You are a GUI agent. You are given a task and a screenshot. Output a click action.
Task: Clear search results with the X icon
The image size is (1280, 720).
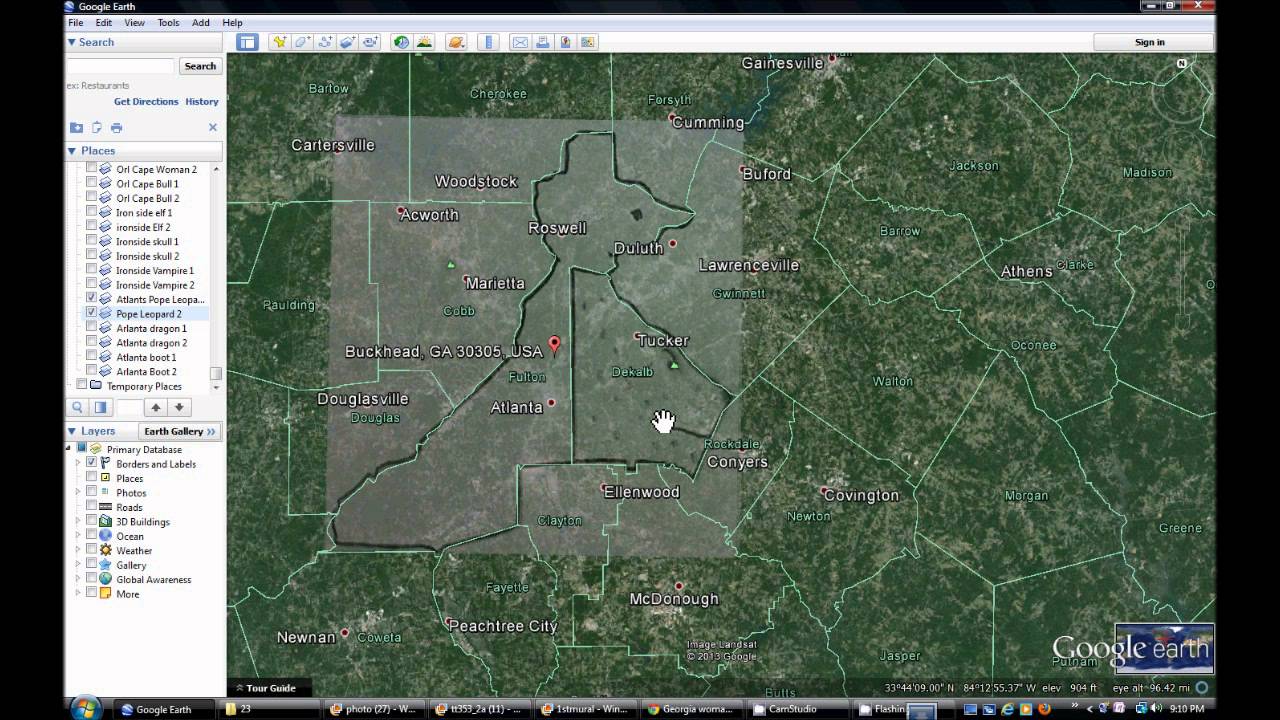click(212, 127)
